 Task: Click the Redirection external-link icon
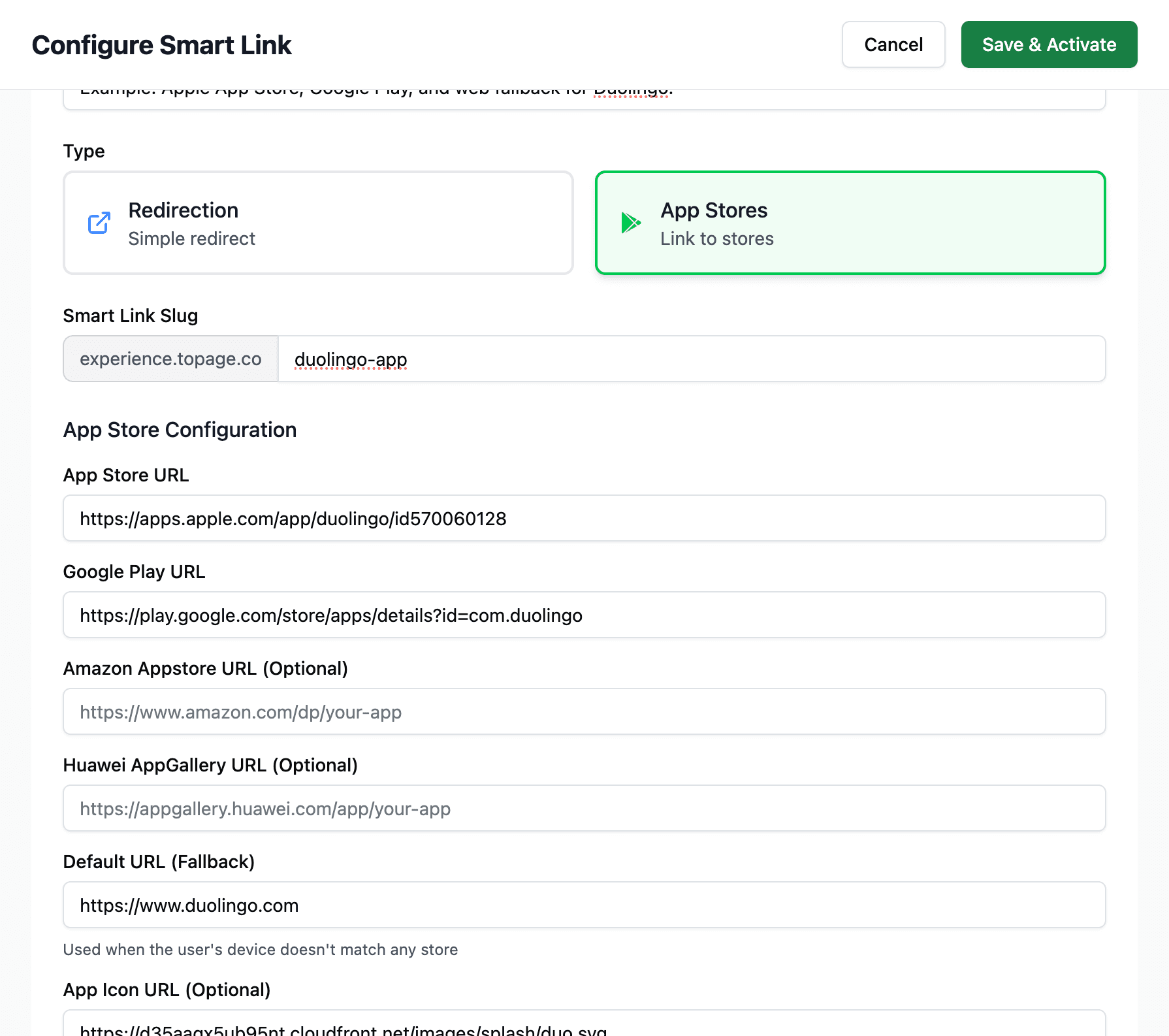tap(99, 223)
